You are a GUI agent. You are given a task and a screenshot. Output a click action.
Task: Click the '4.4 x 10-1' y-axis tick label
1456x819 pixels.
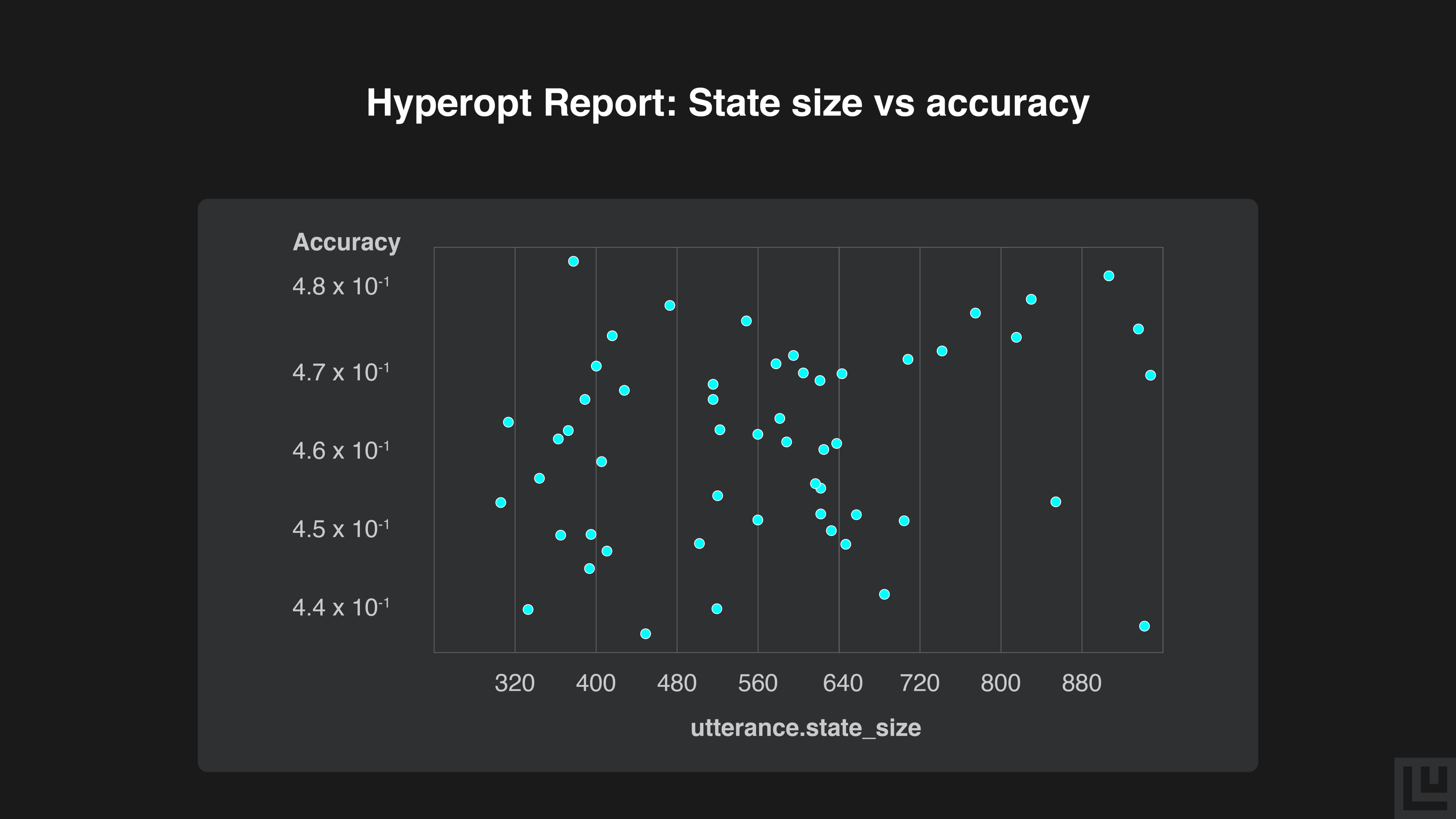pos(340,608)
